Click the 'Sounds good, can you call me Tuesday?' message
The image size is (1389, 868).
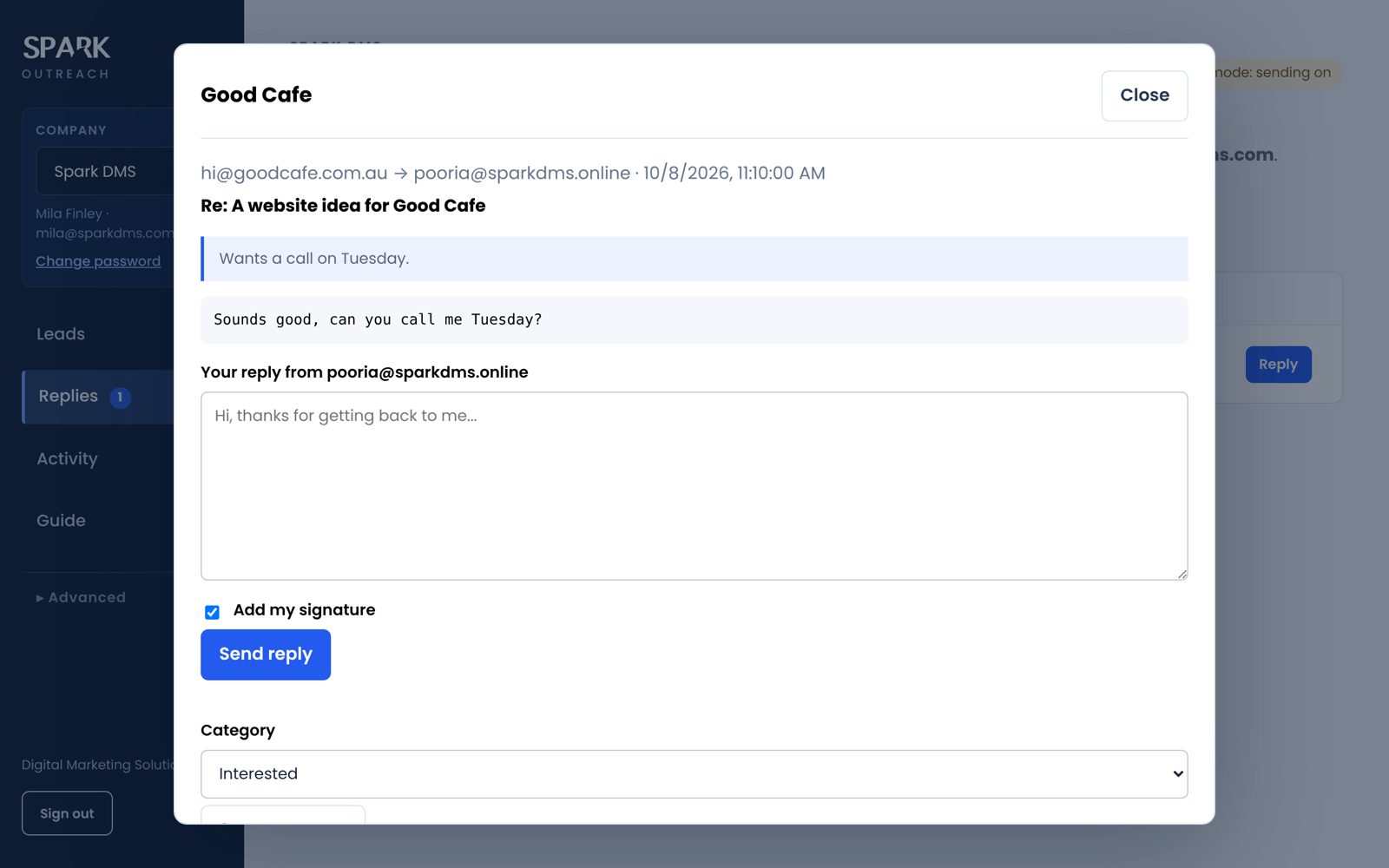point(694,319)
